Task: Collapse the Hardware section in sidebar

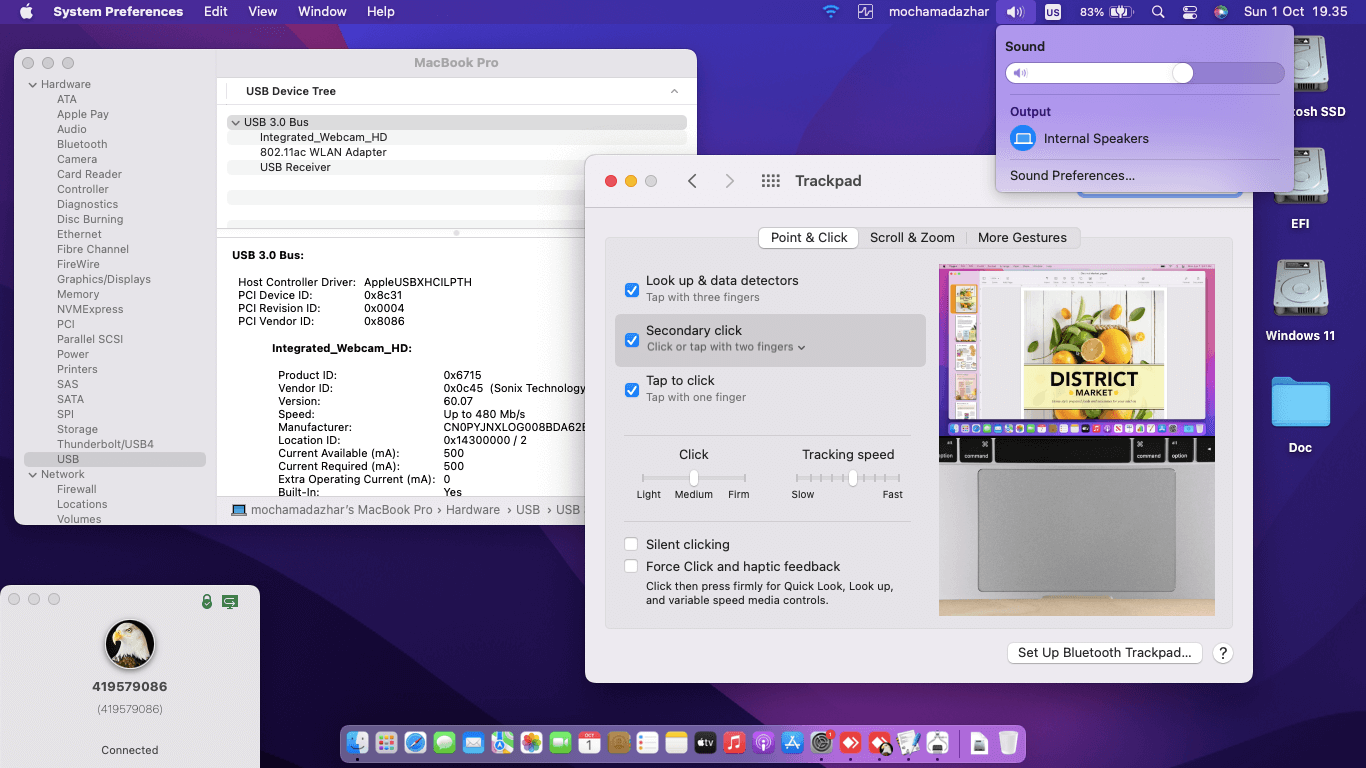Action: 31,84
